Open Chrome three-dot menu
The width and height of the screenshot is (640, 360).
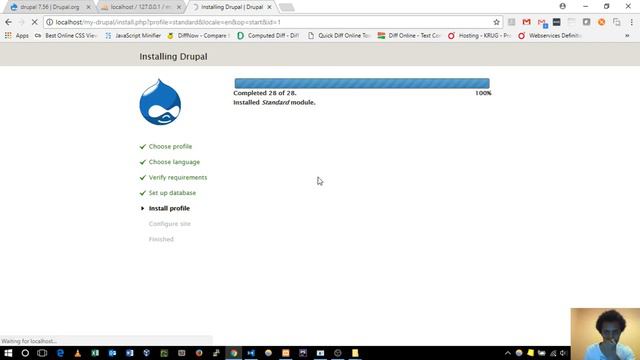632,22
